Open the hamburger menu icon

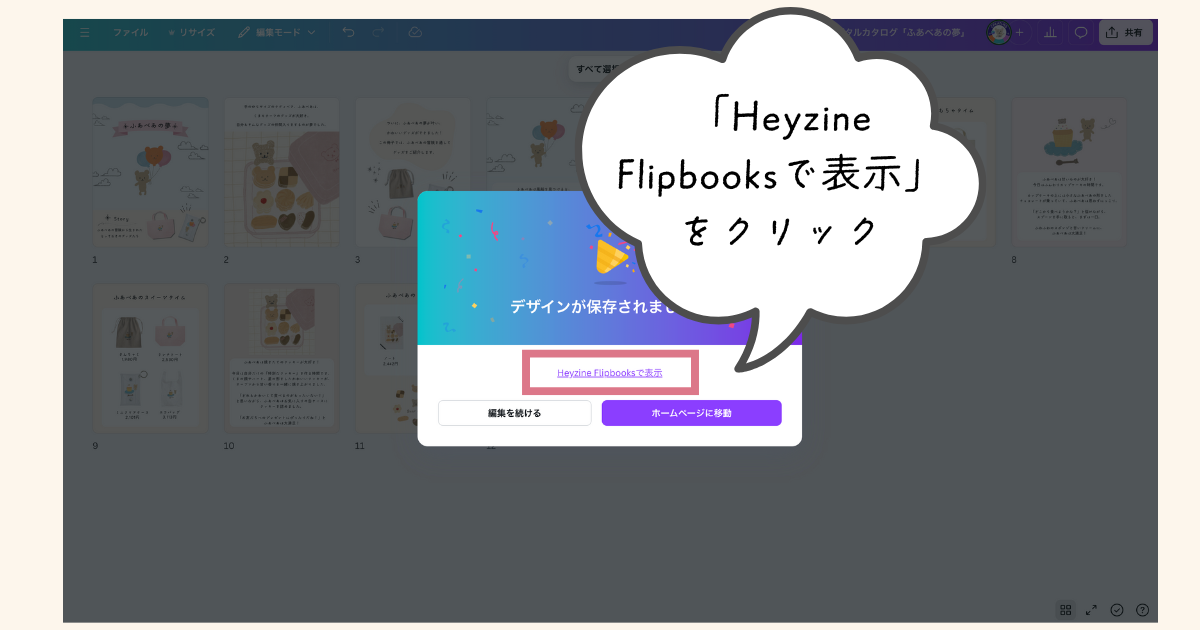[x=84, y=32]
